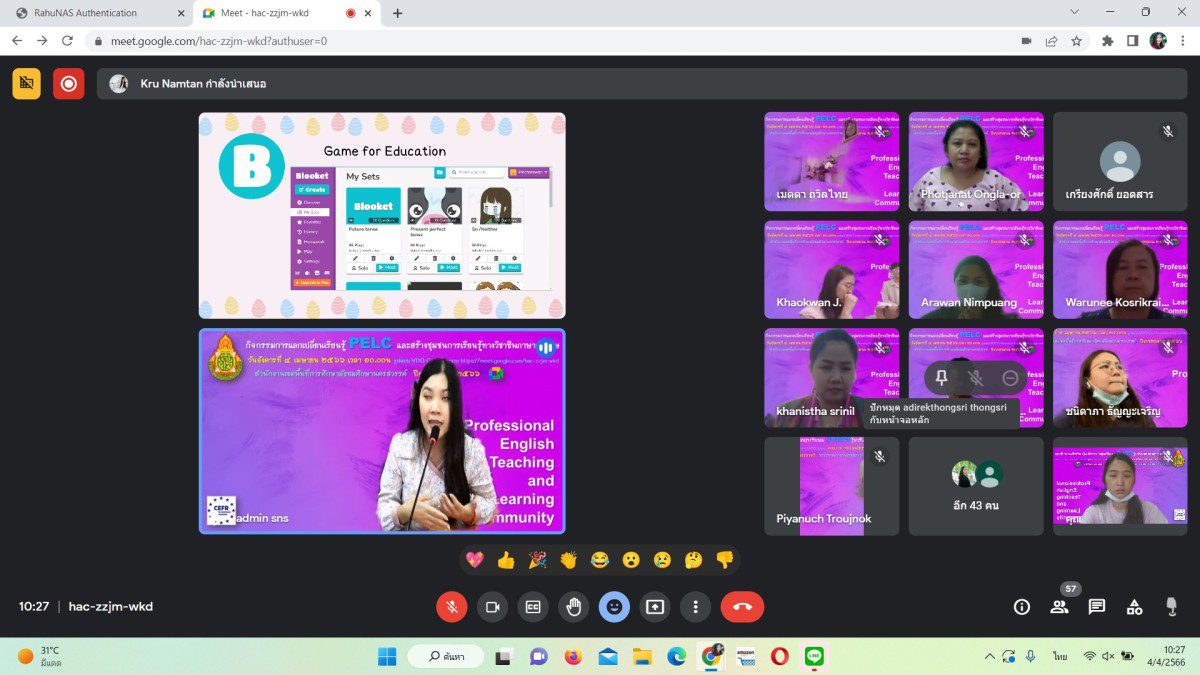This screenshot has width=1200, height=675.
Task: Open Opera browser from taskbar
Action: click(x=780, y=657)
